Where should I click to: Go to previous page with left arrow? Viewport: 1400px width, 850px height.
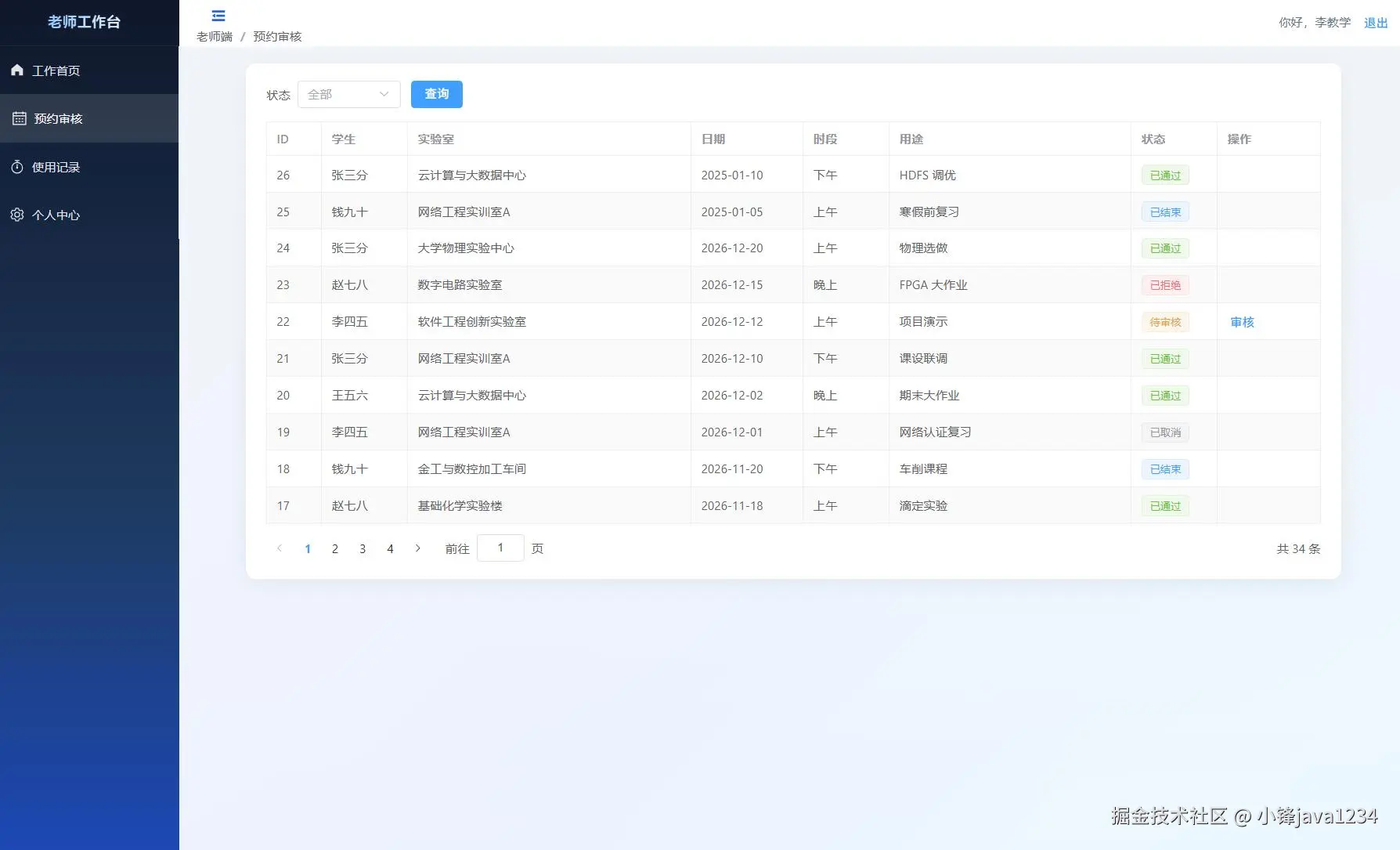point(280,548)
